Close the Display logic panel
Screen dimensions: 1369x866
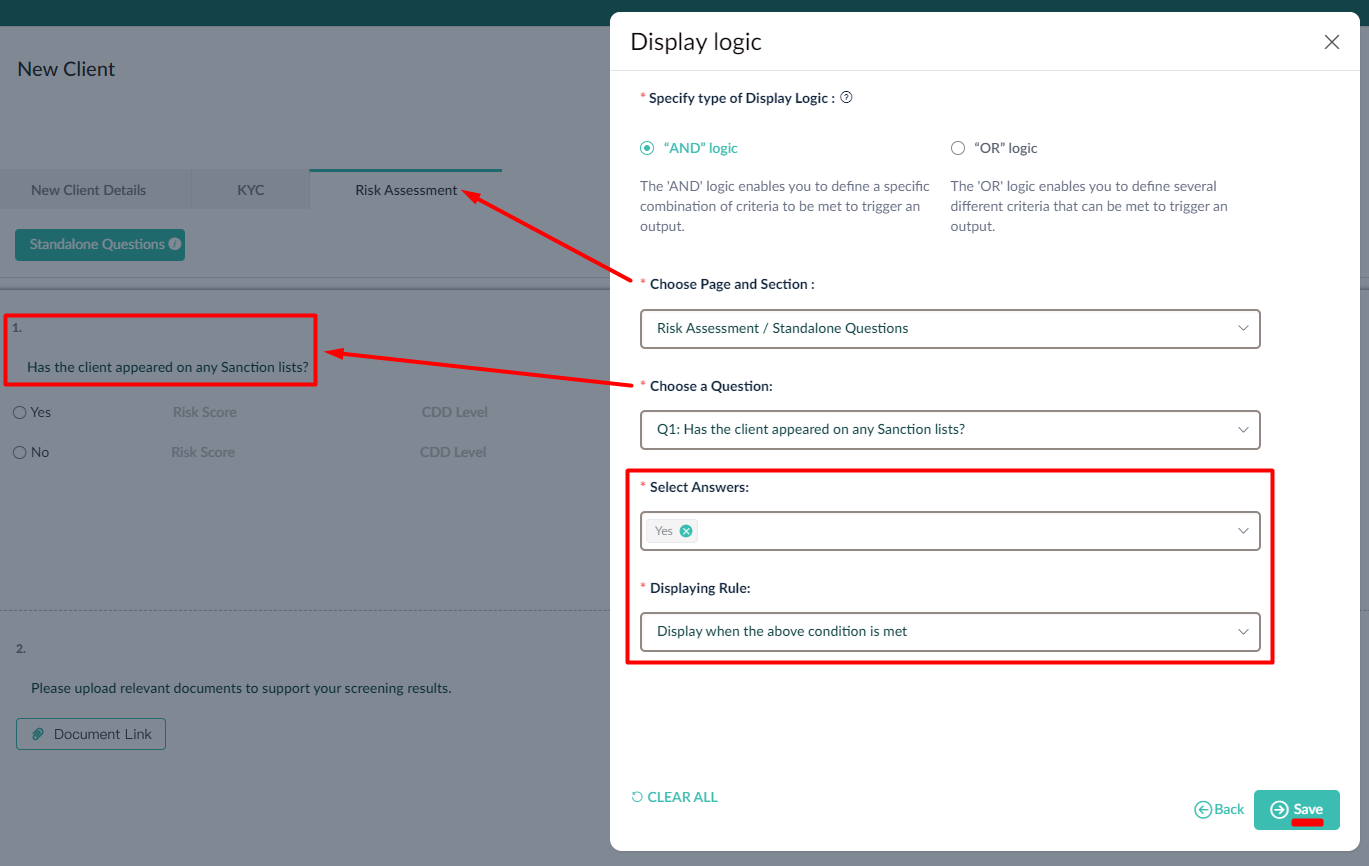click(x=1331, y=42)
